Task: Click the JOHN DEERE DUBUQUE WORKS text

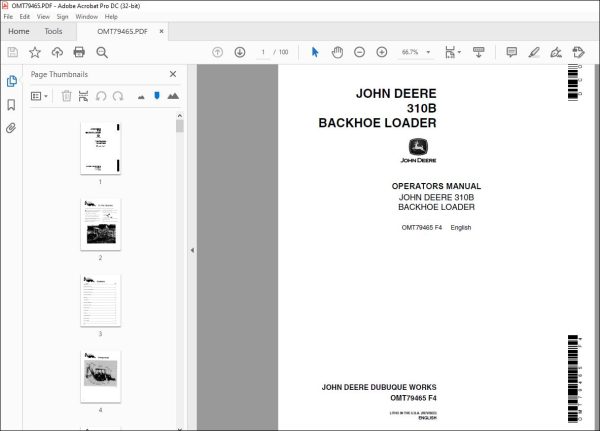Action: [379, 387]
